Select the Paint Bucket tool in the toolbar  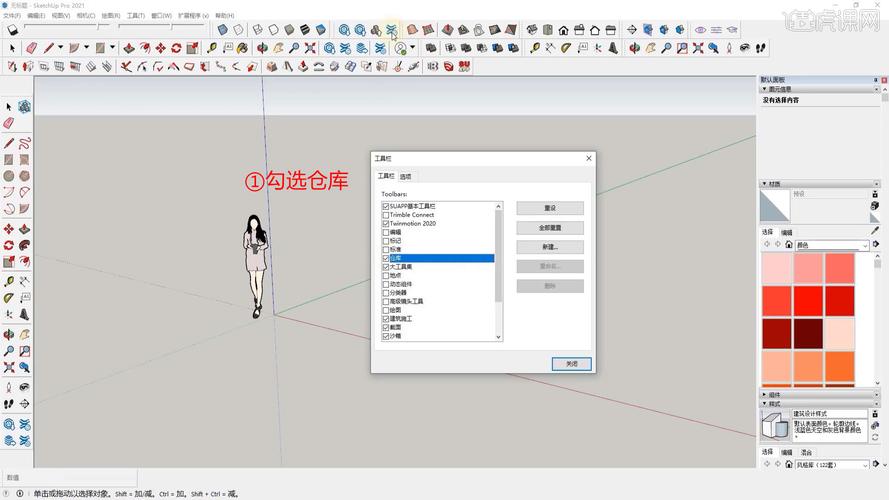242,48
